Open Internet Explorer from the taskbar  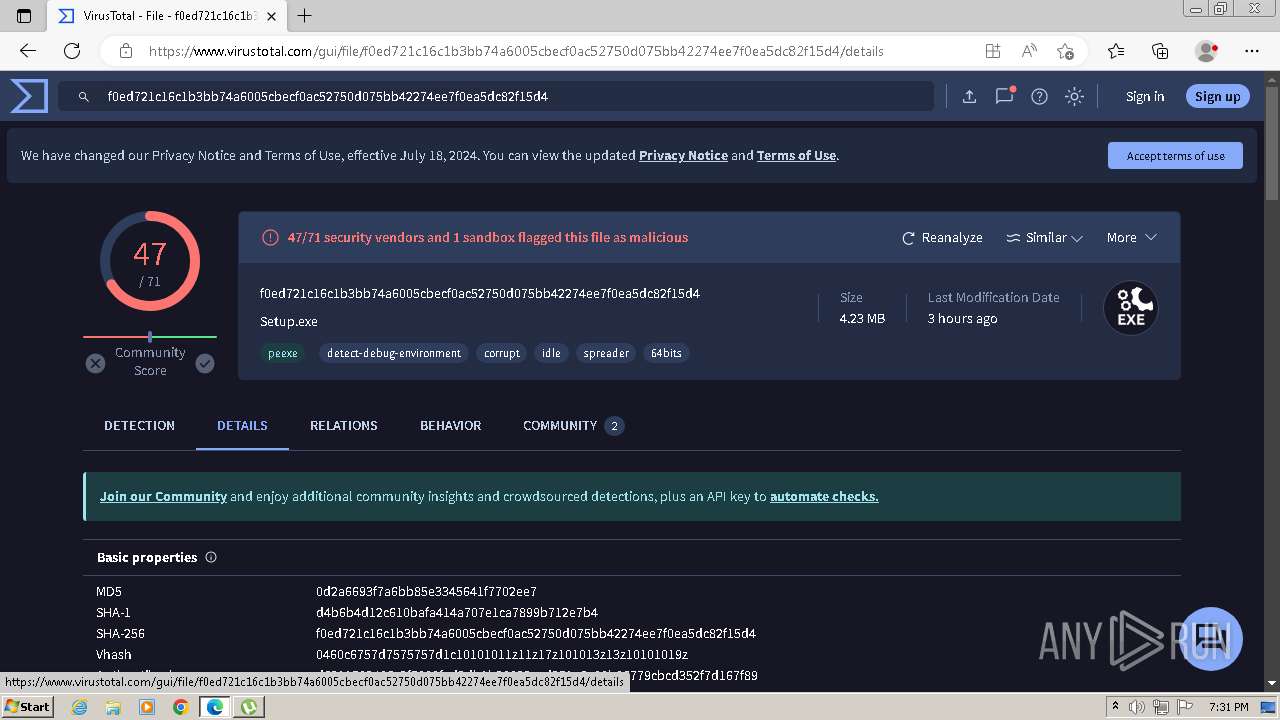(79, 707)
